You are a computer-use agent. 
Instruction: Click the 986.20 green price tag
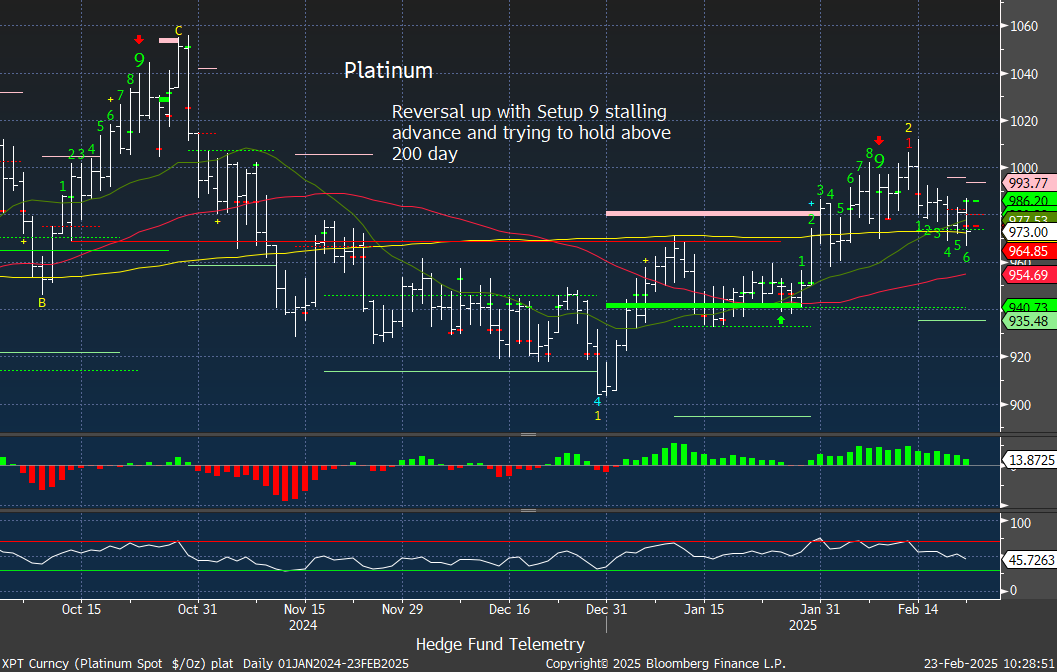1029,200
